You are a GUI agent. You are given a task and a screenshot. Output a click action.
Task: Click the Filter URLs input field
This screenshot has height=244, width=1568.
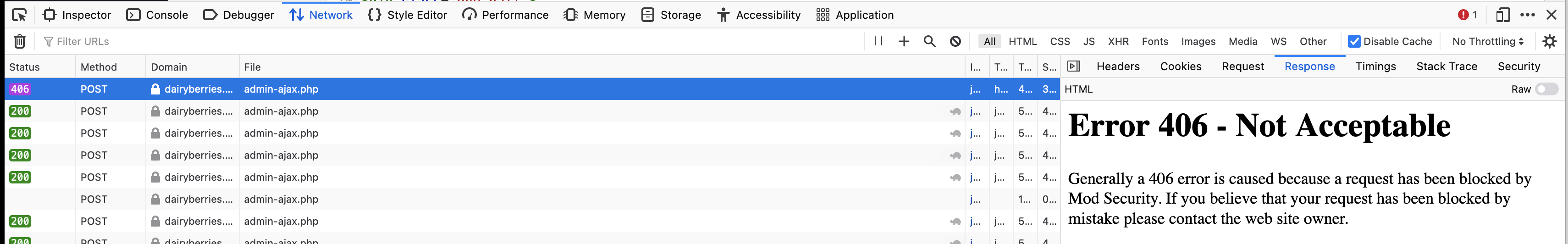click(x=450, y=41)
